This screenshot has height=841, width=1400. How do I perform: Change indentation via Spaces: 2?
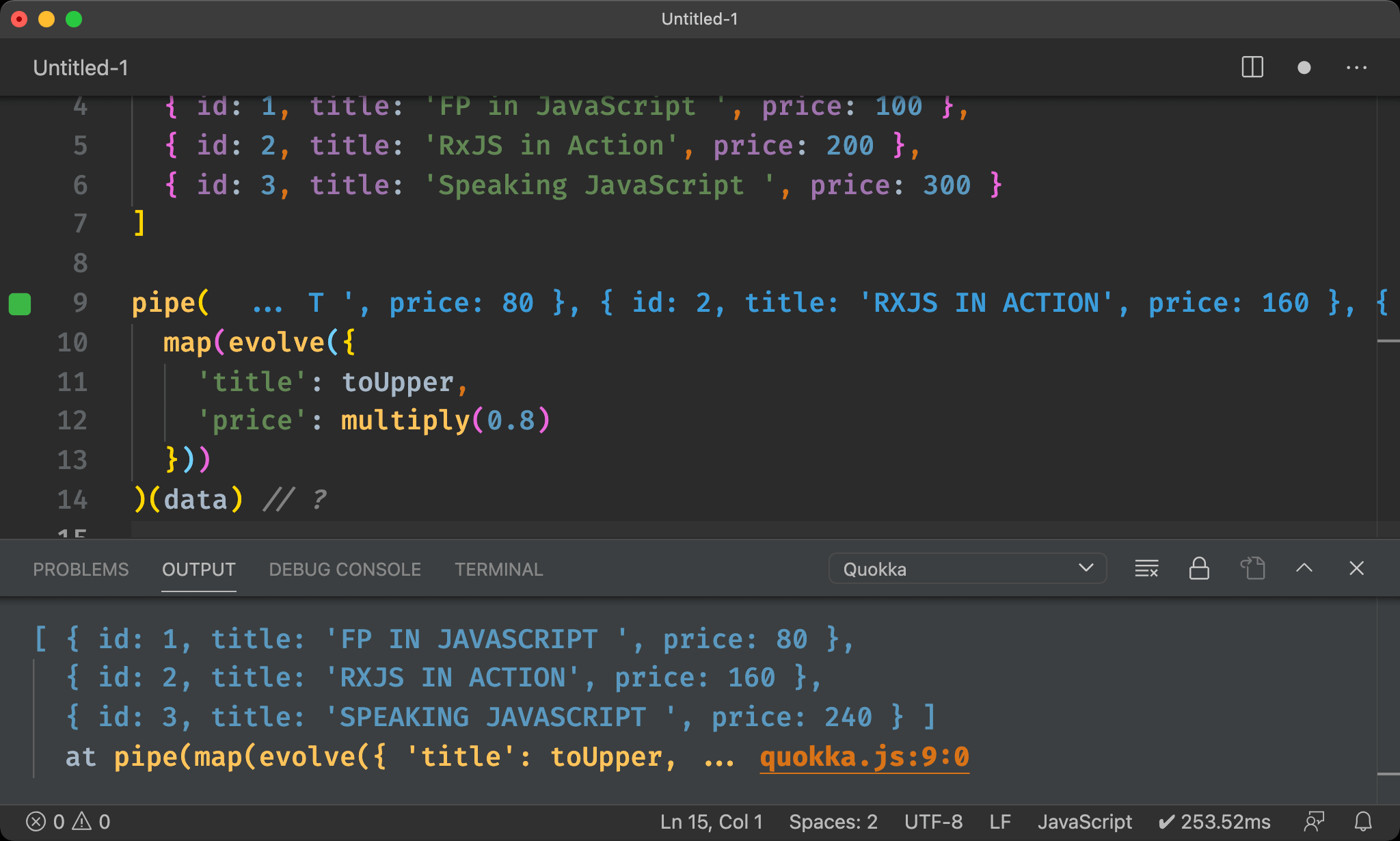pyautogui.click(x=833, y=821)
